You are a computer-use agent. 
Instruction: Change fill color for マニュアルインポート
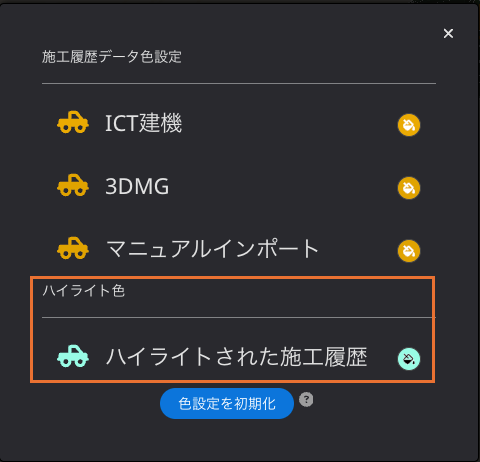click(409, 251)
